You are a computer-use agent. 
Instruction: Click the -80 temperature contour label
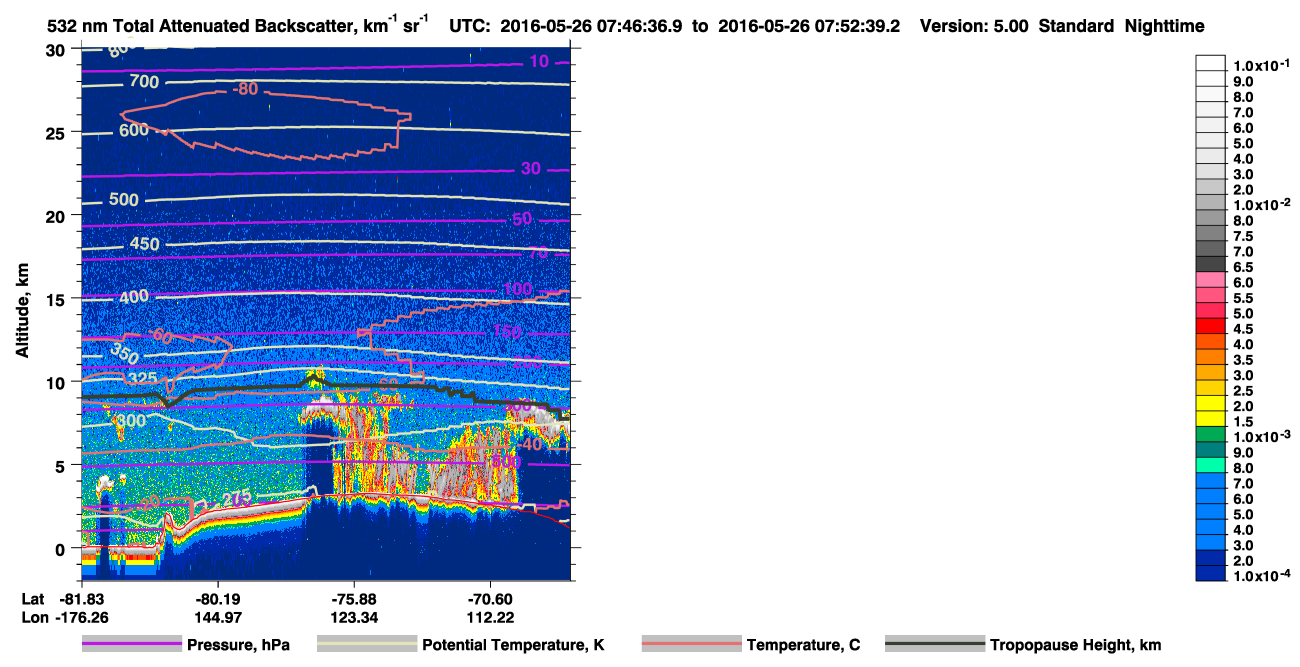point(245,89)
